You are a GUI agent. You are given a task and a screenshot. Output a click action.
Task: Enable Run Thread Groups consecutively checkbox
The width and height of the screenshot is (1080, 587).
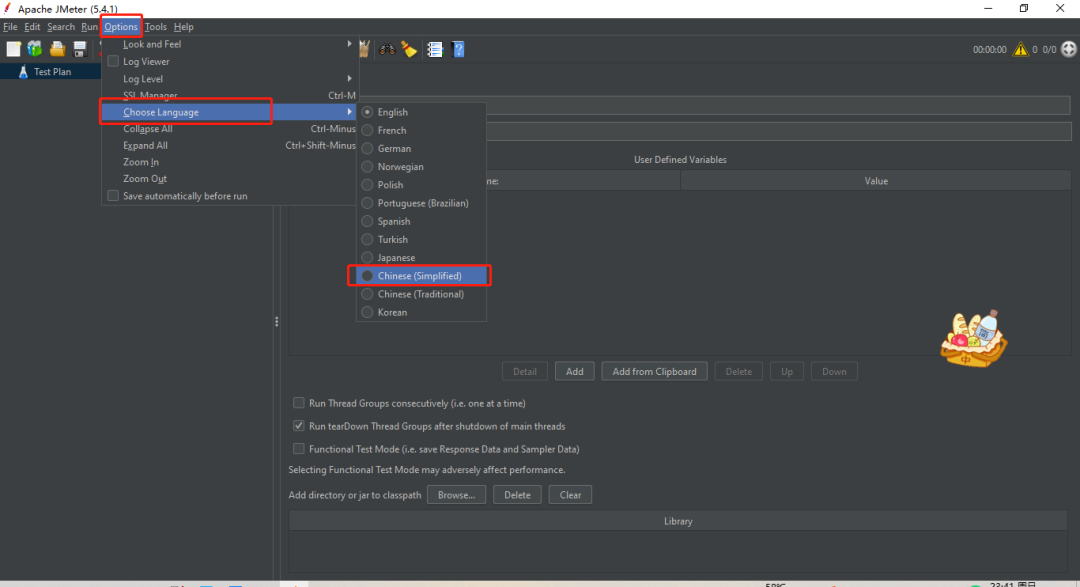tap(298, 403)
